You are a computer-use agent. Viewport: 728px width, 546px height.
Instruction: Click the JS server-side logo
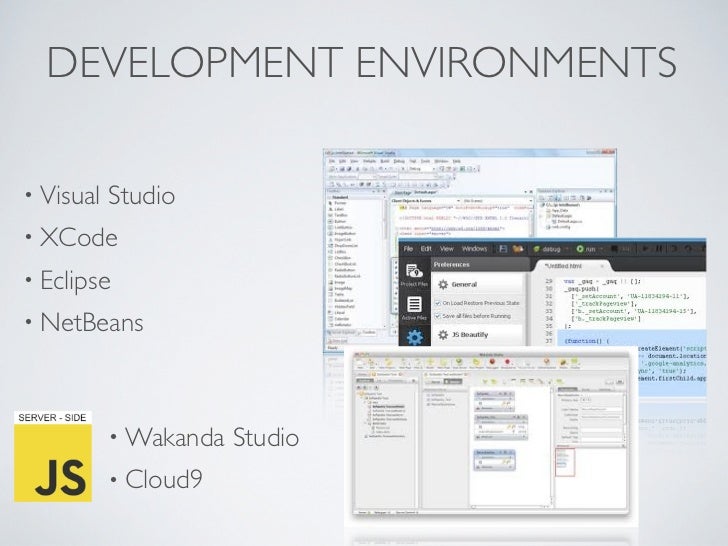click(53, 456)
